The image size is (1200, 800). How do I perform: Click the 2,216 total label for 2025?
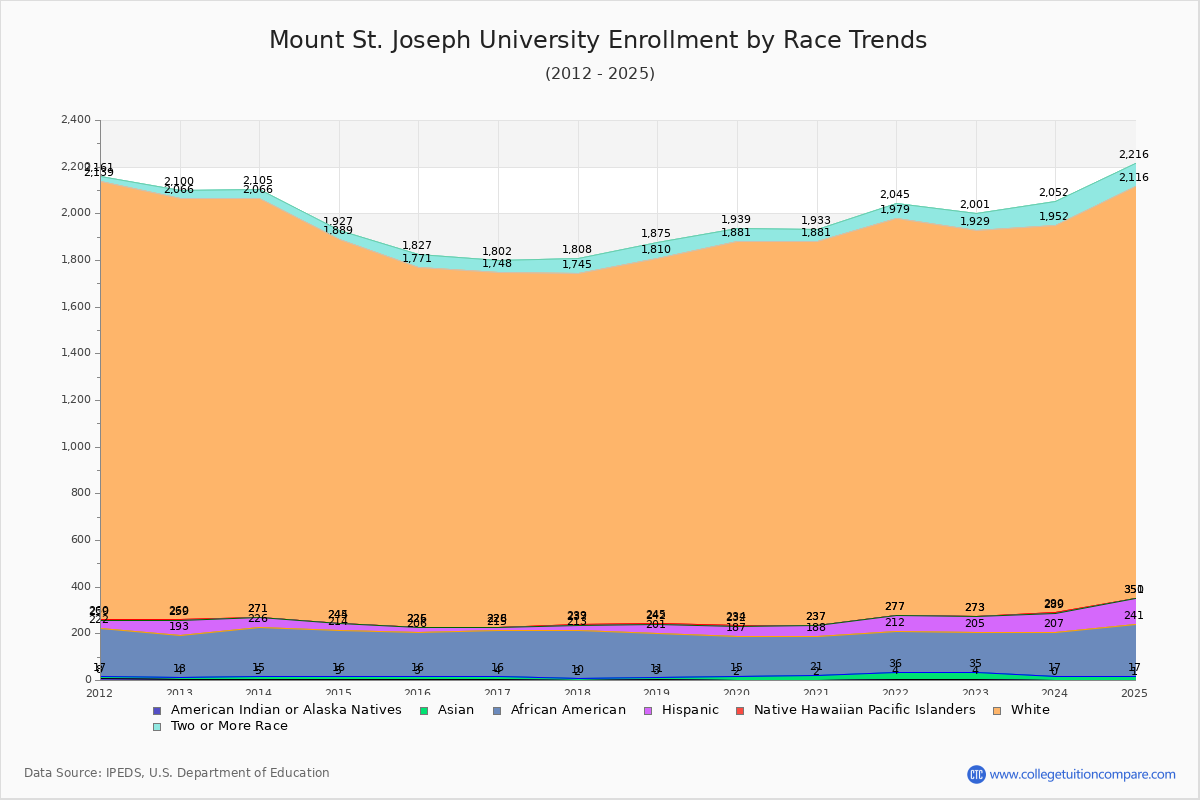1133,155
